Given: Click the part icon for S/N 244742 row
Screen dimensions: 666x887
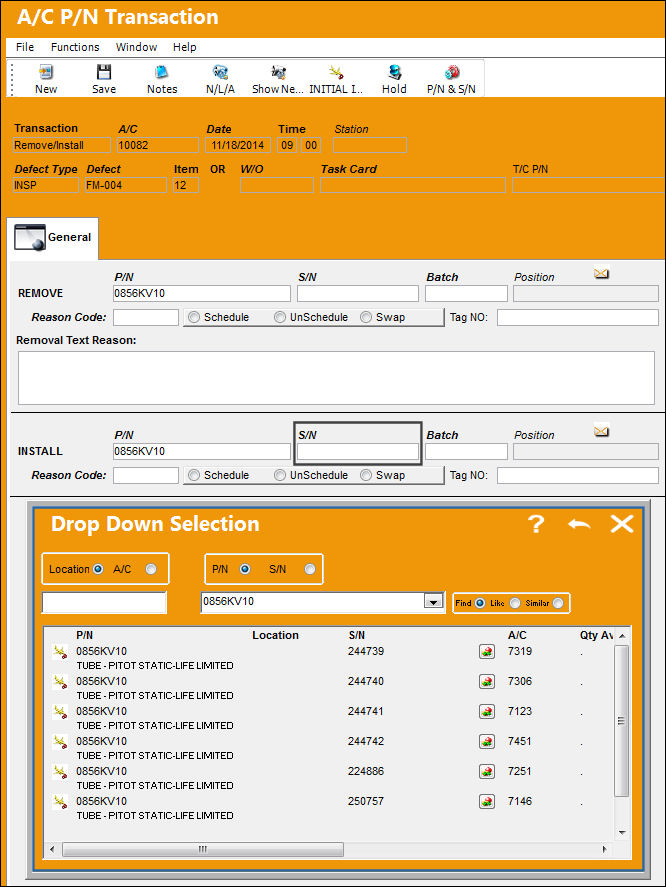Looking at the screenshot, I should tap(60, 742).
